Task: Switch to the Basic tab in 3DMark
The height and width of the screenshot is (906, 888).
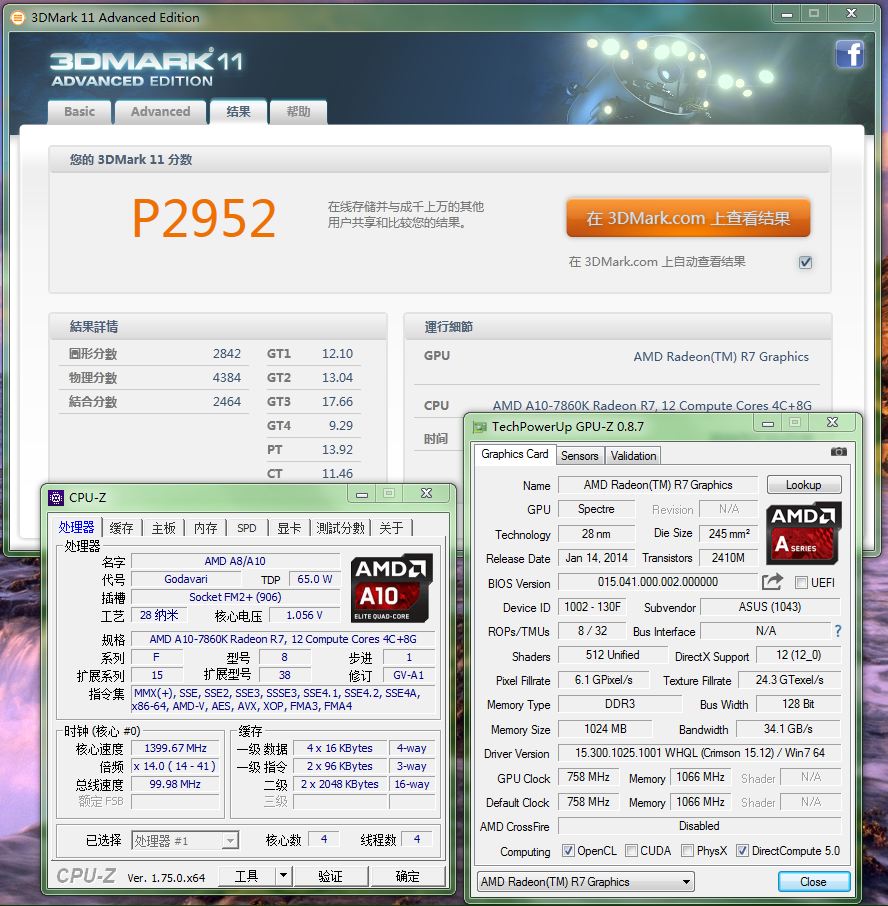Action: [79, 112]
